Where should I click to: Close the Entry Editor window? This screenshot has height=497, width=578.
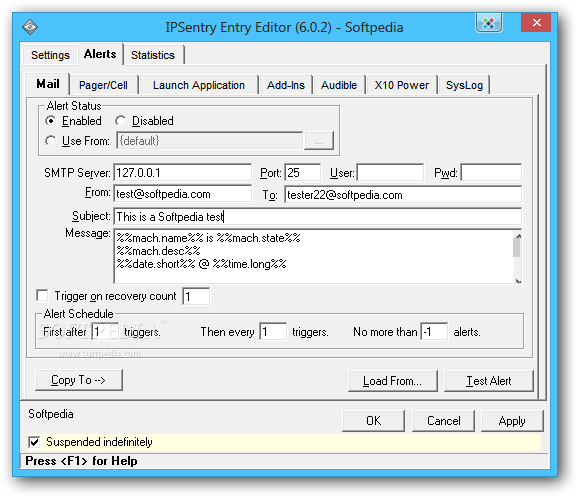536,22
